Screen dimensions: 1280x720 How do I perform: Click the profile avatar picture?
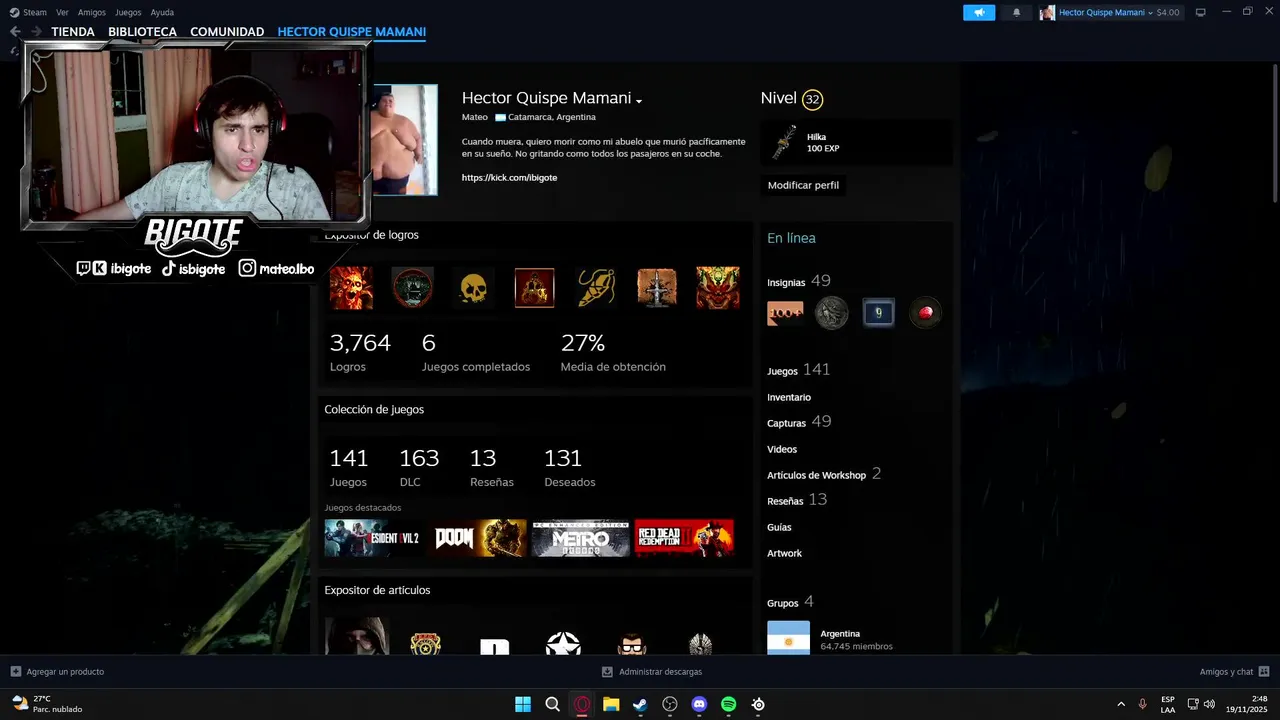[404, 140]
